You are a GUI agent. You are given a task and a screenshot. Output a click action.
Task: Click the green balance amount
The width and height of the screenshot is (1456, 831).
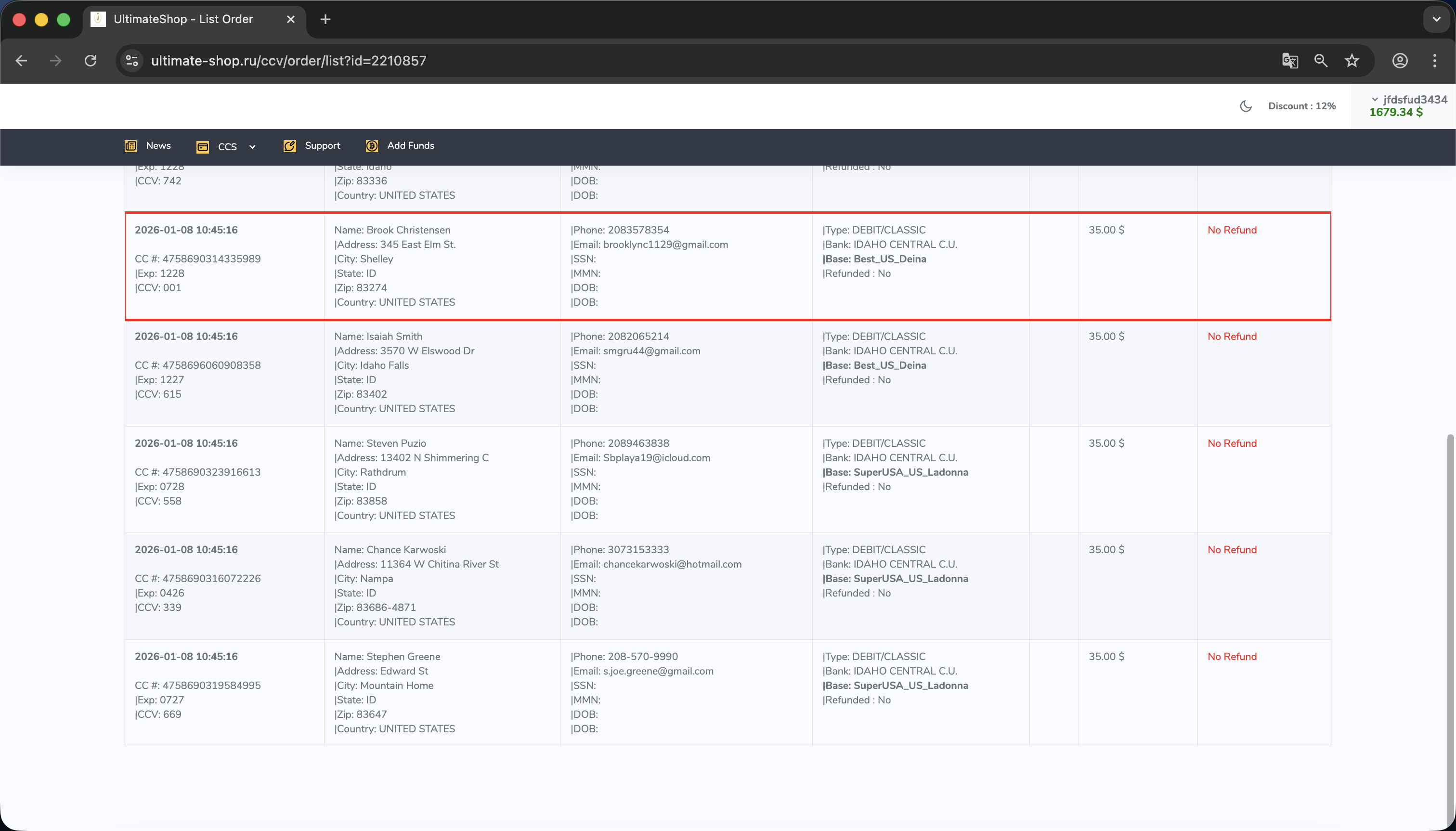1395,113
